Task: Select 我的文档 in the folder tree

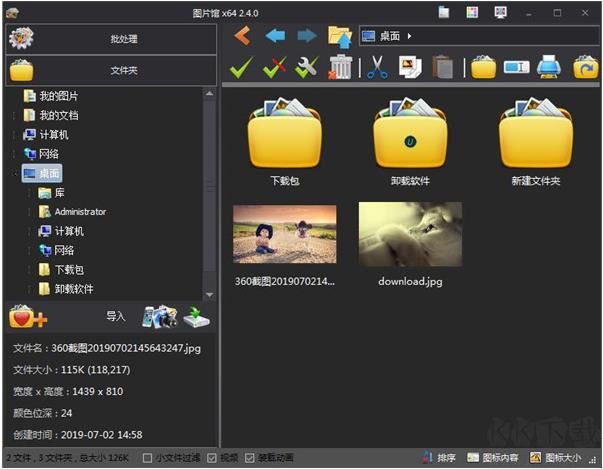Action: click(51, 115)
